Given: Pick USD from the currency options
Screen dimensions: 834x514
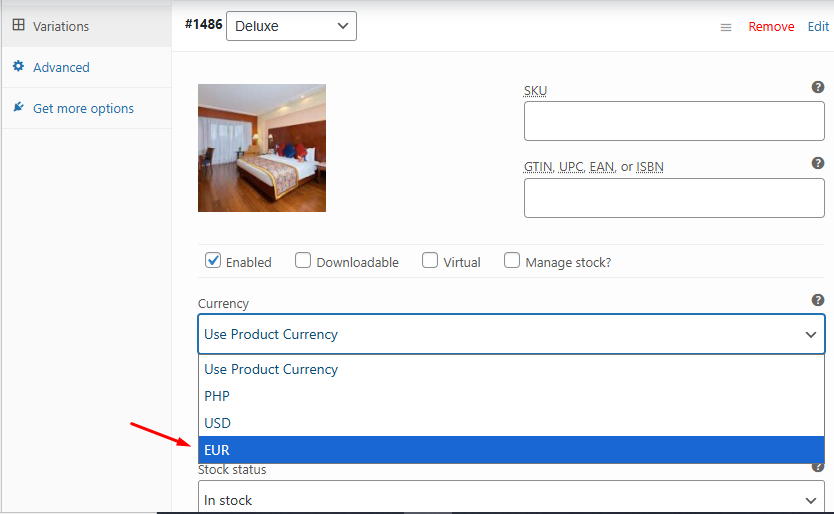Looking at the screenshot, I should (217, 423).
